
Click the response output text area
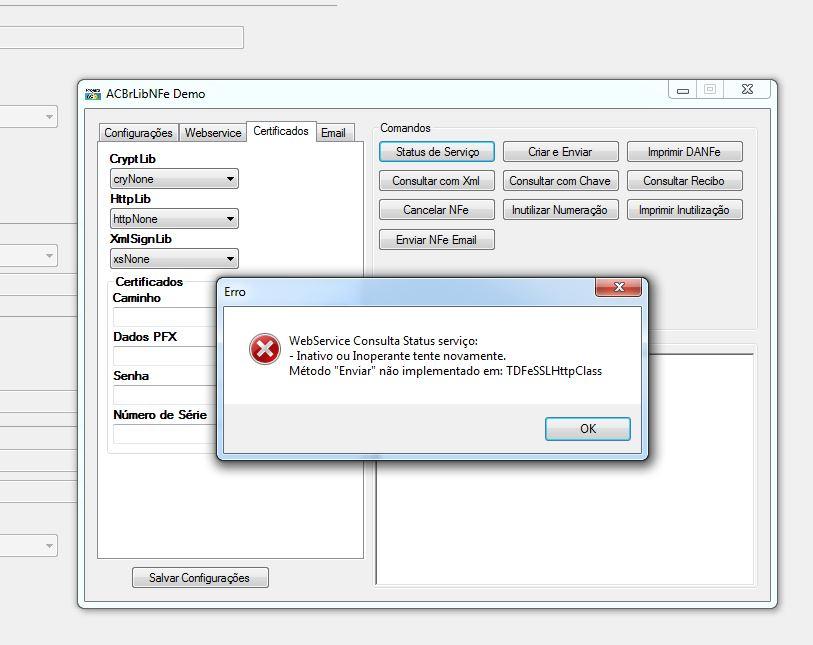[564, 521]
